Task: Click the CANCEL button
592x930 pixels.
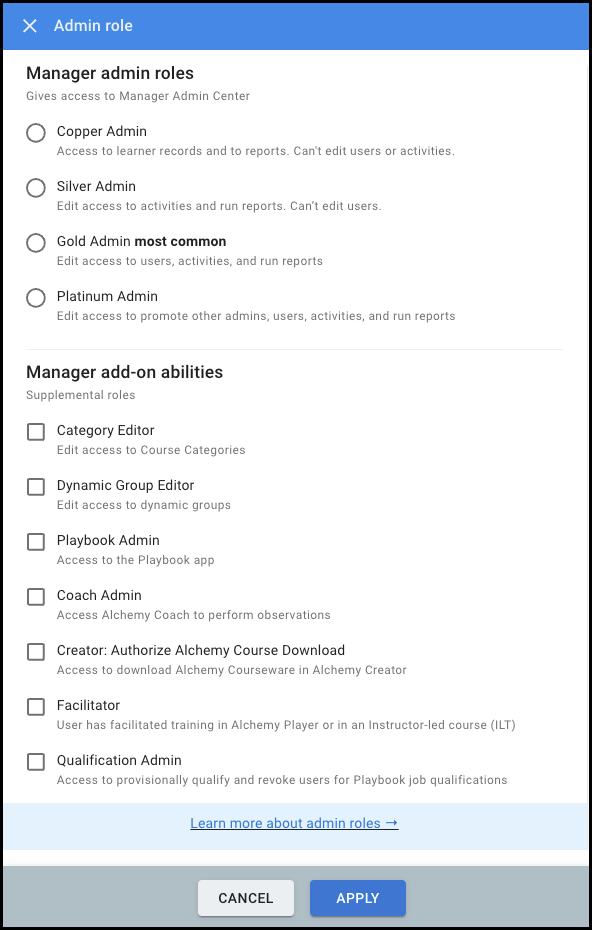Action: (245, 897)
